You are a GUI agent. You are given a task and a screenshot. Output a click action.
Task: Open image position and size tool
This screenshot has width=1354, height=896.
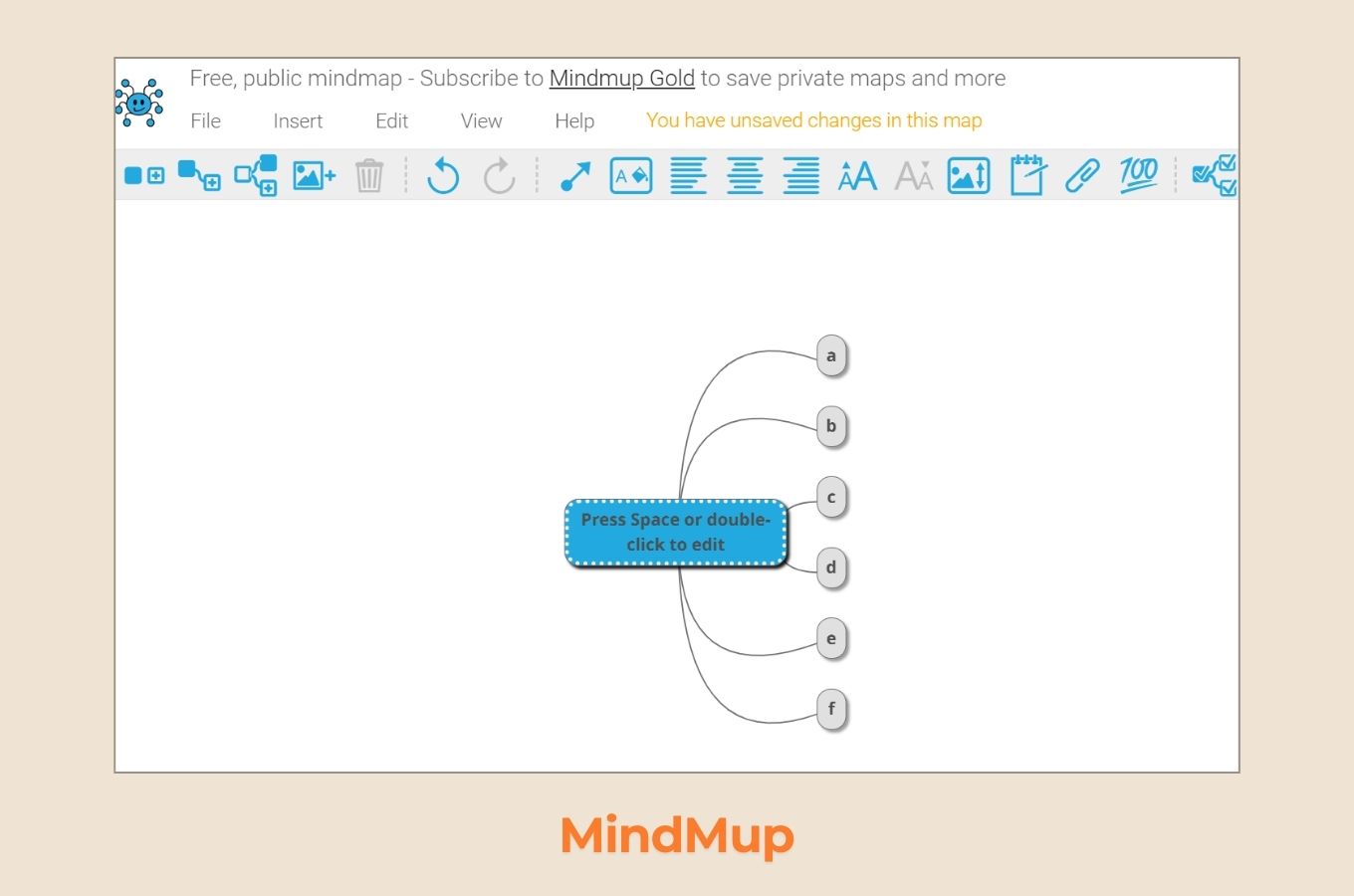(969, 176)
